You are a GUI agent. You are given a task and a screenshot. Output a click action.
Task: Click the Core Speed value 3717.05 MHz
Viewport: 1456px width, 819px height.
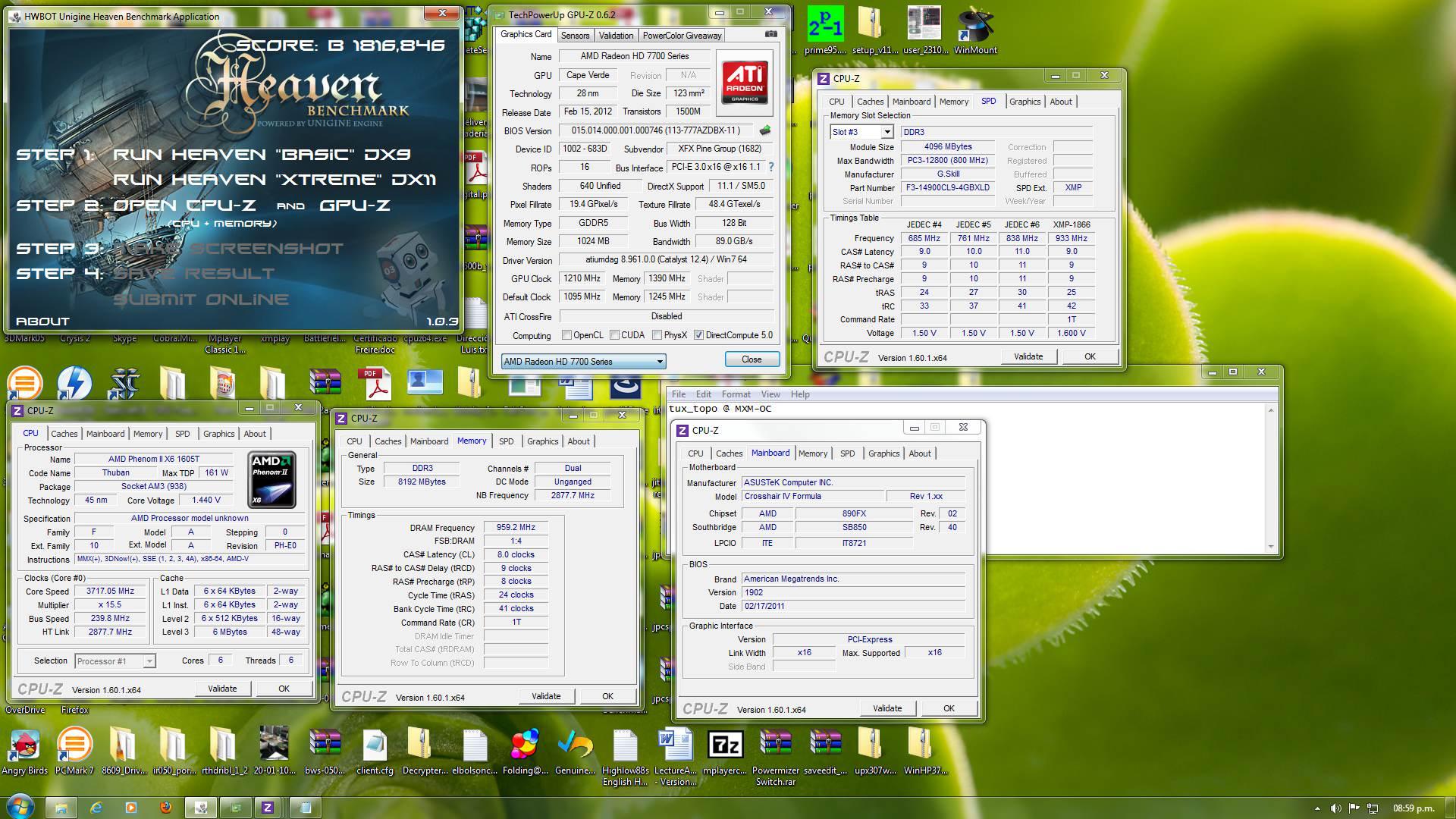pyautogui.click(x=110, y=591)
